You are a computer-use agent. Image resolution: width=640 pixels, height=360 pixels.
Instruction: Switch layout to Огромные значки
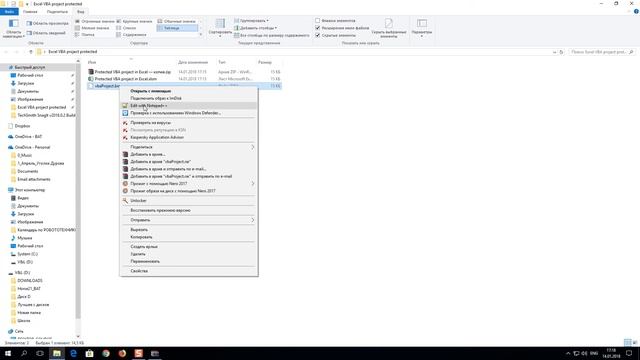click(94, 21)
